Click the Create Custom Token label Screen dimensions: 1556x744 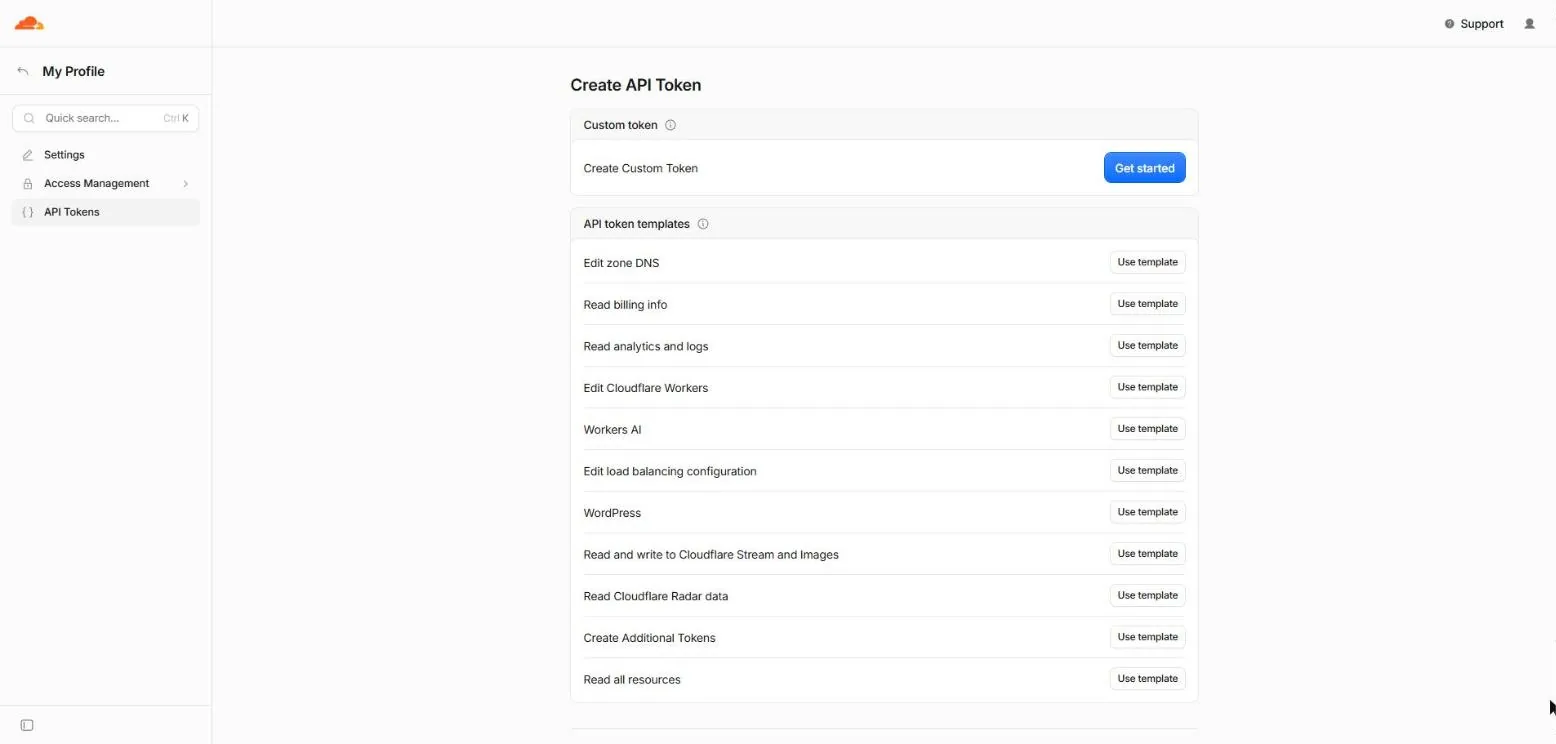[x=640, y=168]
